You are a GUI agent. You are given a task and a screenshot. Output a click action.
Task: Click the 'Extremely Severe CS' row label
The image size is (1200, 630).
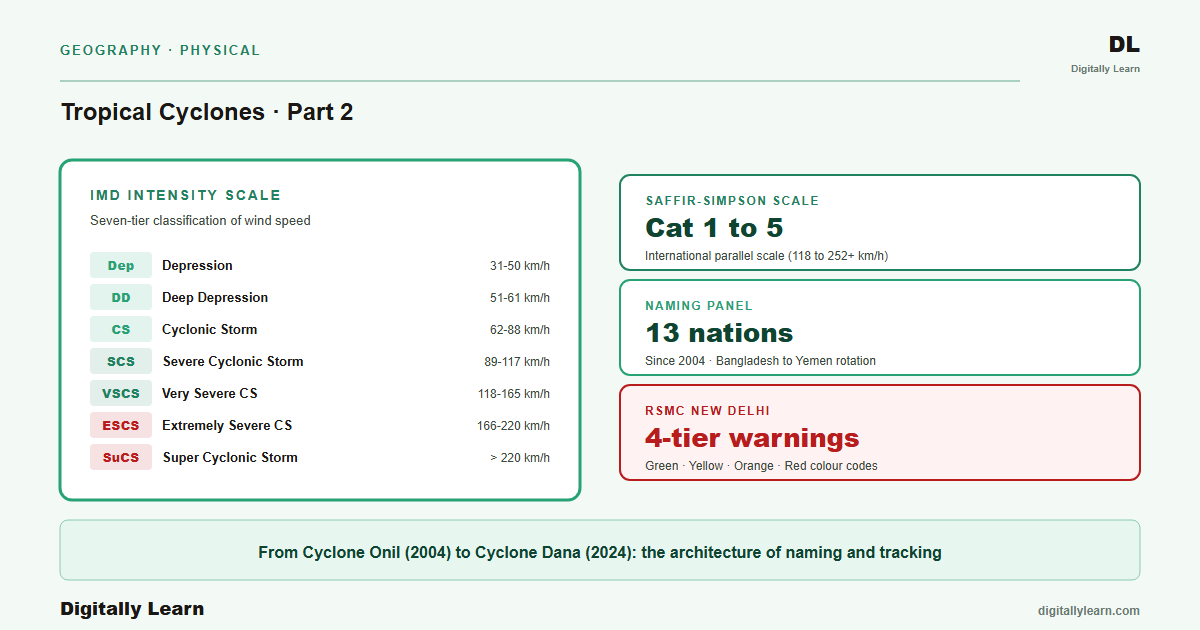tap(227, 425)
